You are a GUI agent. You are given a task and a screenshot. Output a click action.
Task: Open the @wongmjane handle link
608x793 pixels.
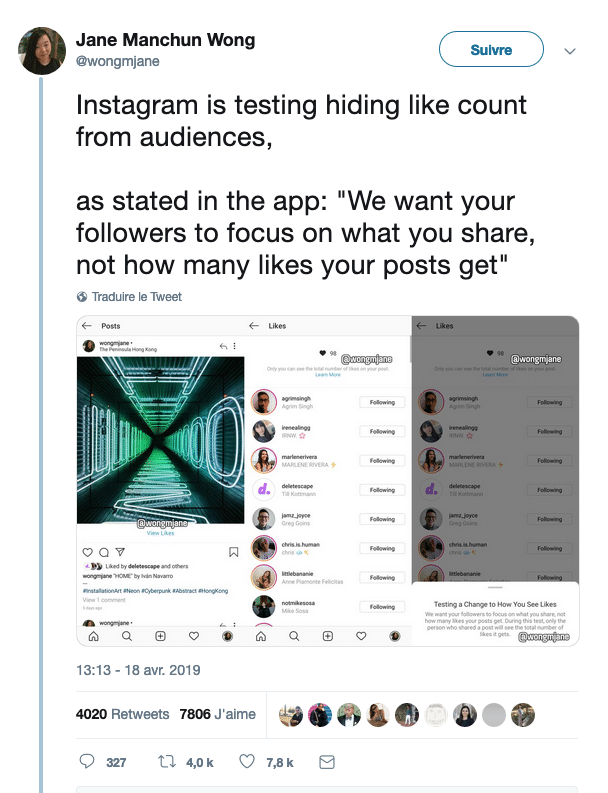tap(117, 61)
